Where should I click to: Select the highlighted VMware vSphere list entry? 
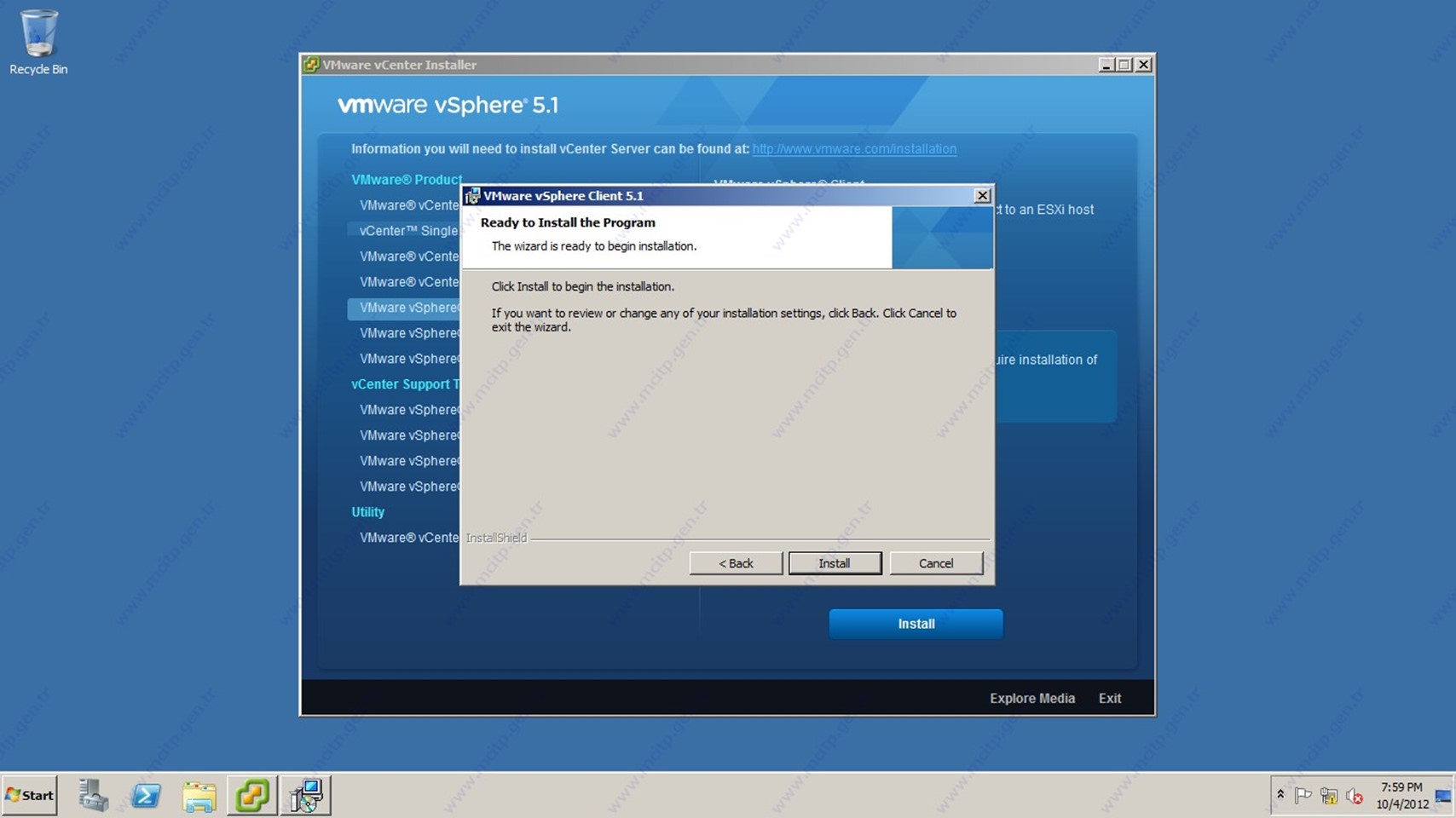404,308
